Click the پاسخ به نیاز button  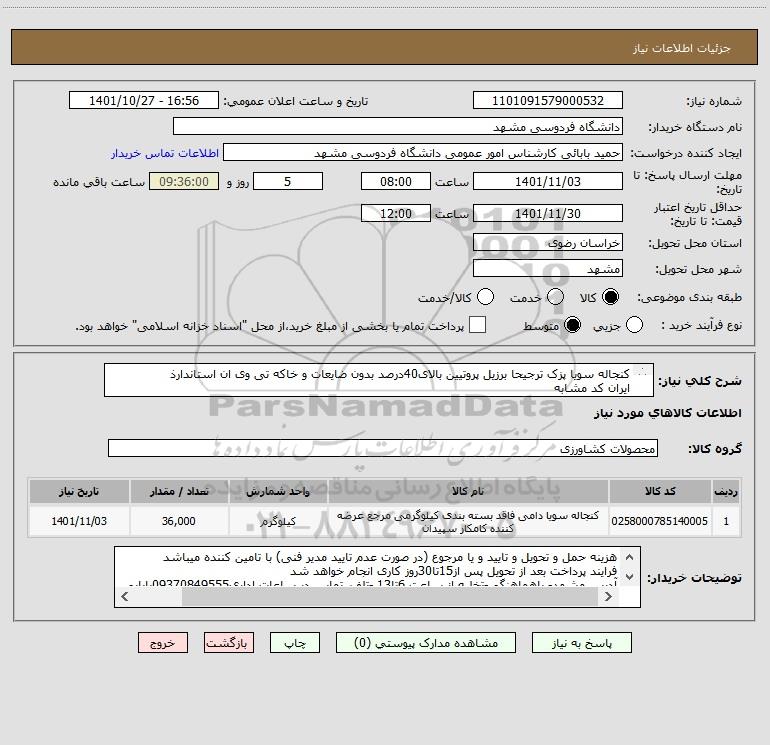point(582,643)
